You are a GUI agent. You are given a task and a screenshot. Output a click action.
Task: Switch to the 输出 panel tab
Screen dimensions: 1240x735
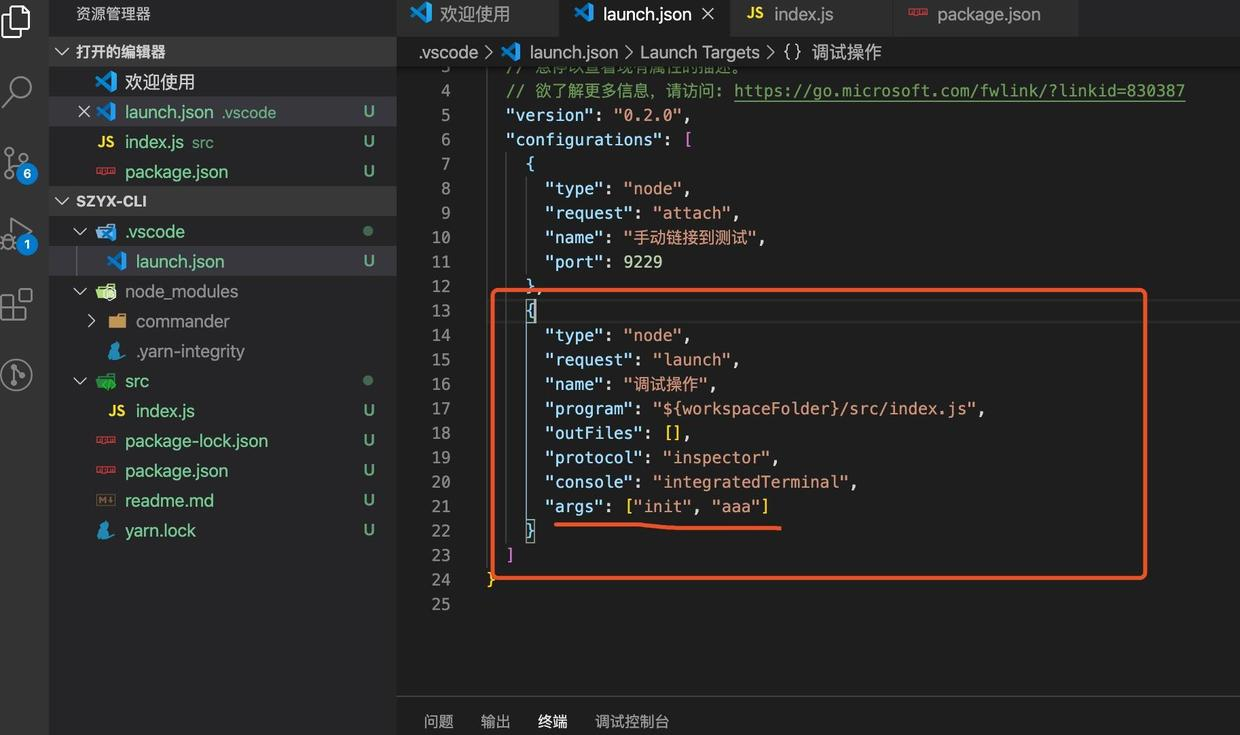495,721
